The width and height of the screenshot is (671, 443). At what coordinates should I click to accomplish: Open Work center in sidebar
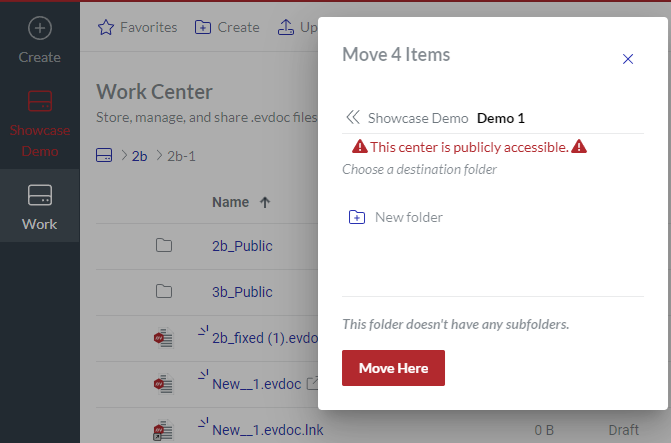tap(40, 207)
